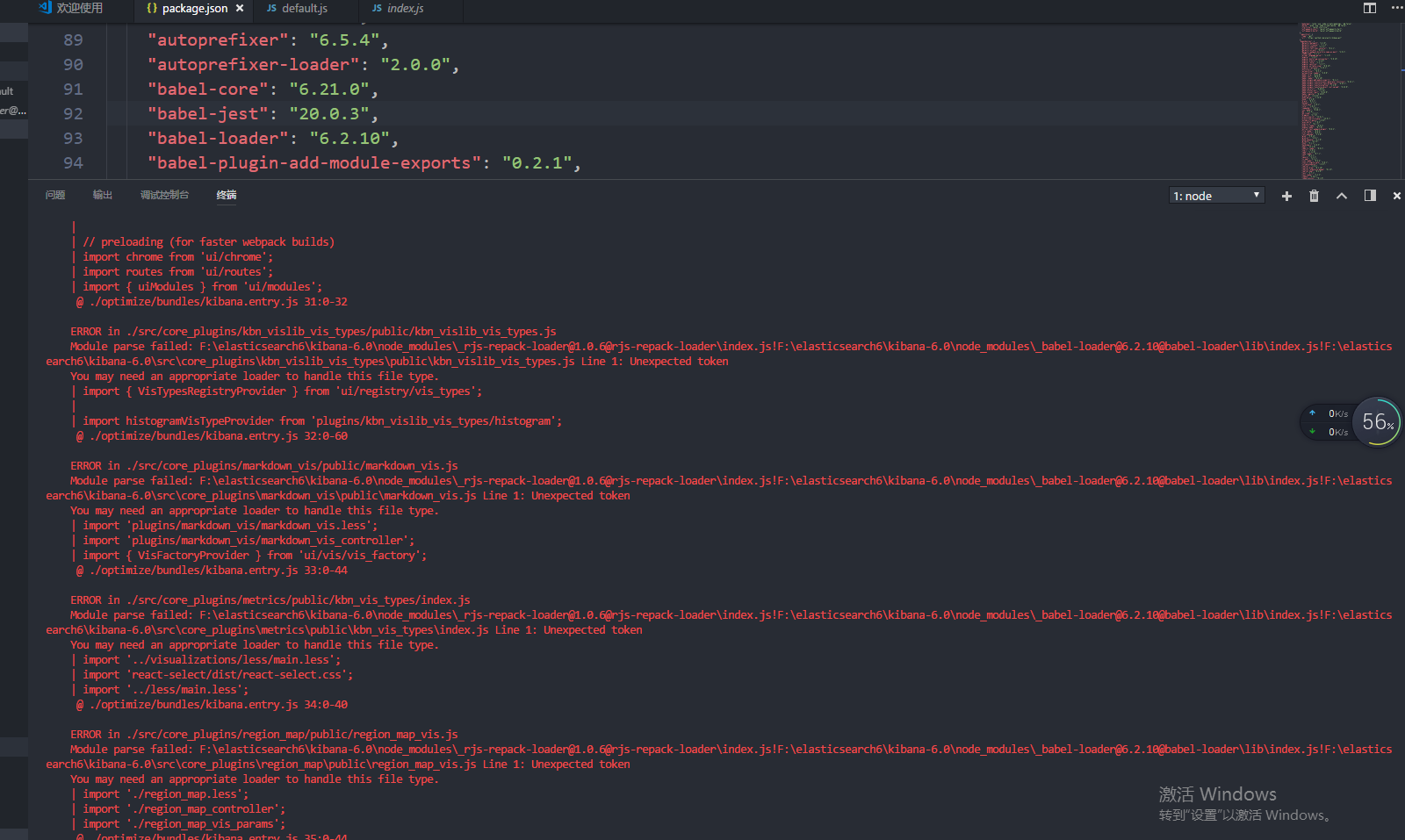Screen dimensions: 1405x840
Task: Click the kibana.entry.js 32:0-60 reference
Action: (212, 436)
